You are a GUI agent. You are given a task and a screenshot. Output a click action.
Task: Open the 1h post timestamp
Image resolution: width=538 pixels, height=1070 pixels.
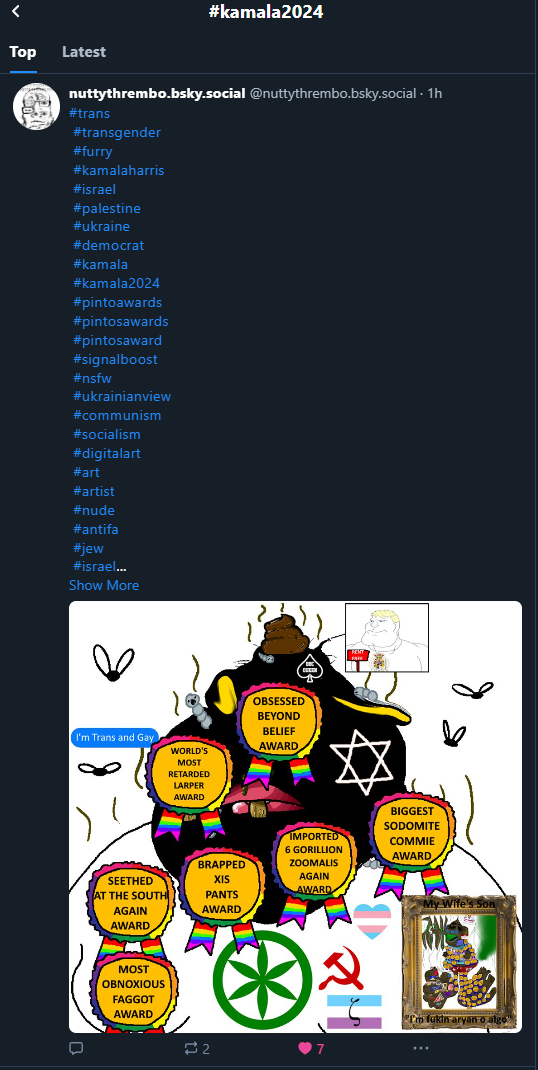point(435,93)
